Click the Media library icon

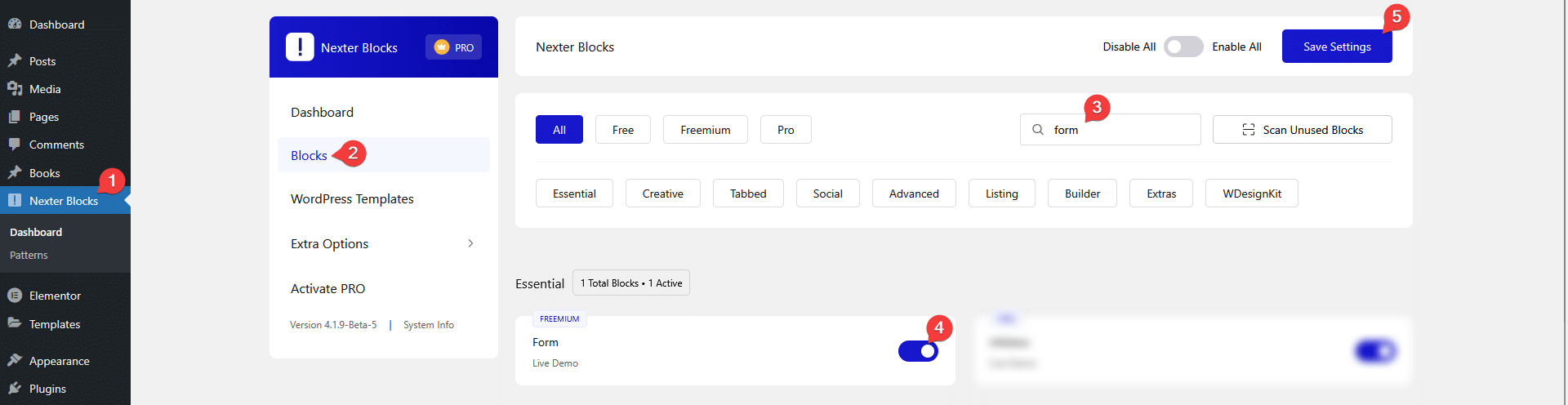pyautogui.click(x=15, y=89)
